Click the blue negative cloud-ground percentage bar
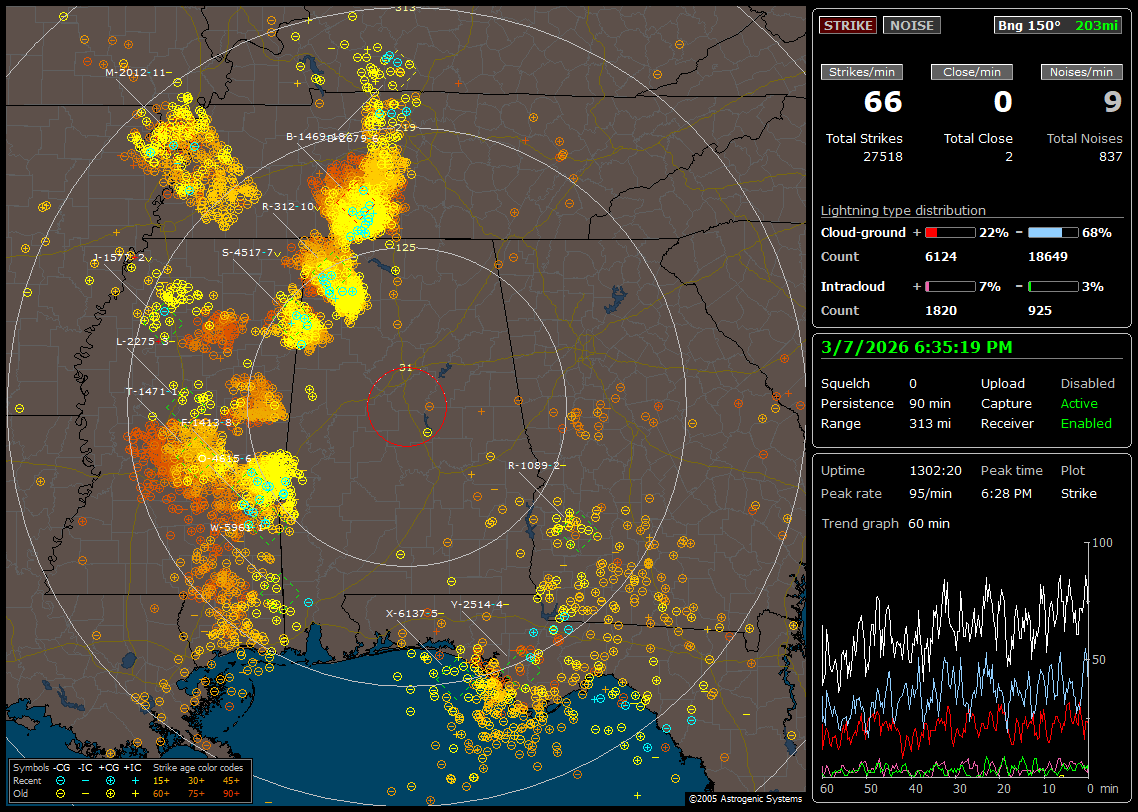The image size is (1138, 812). pos(1053,232)
